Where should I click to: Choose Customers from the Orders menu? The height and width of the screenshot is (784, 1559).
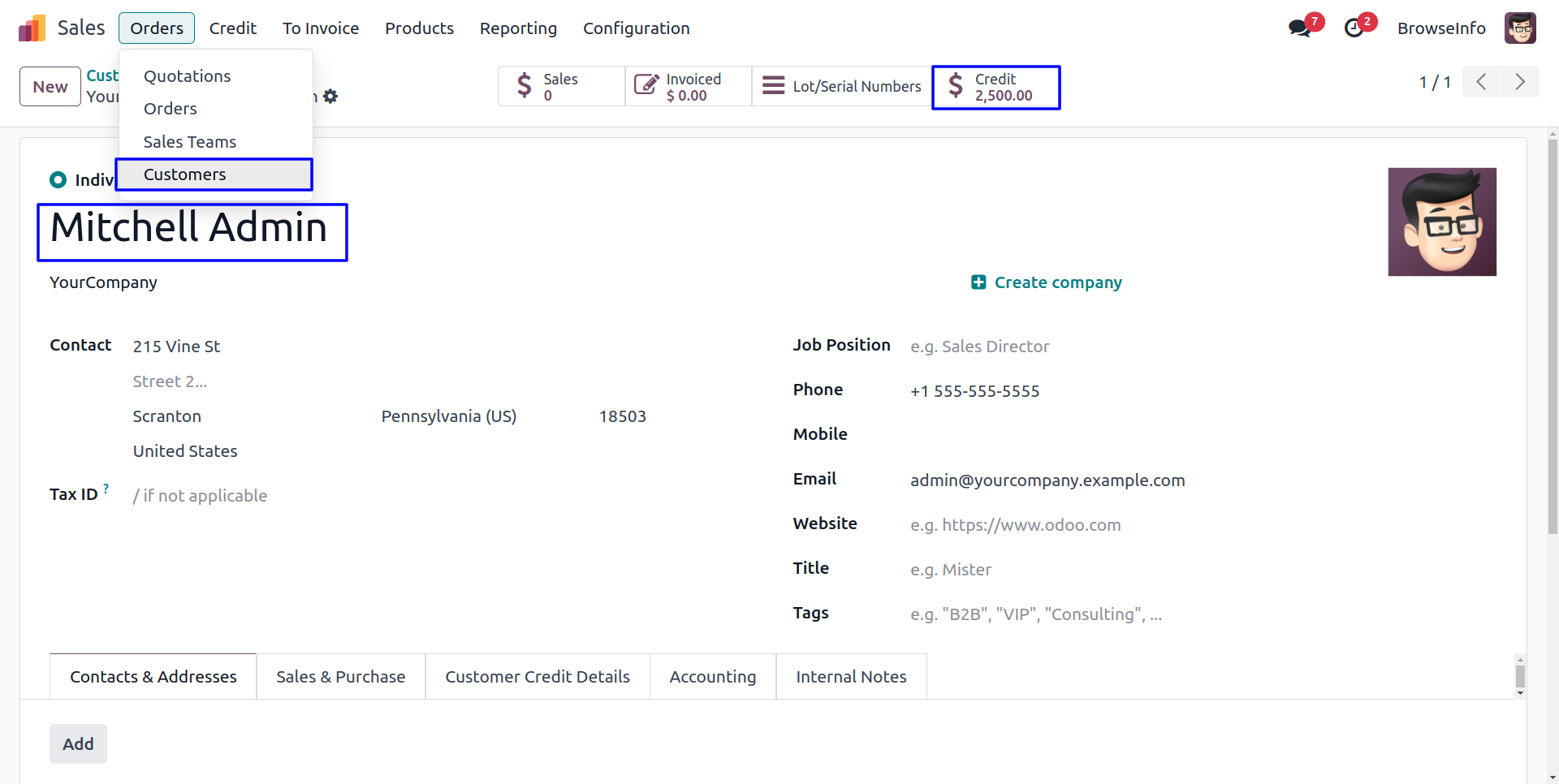tap(185, 174)
